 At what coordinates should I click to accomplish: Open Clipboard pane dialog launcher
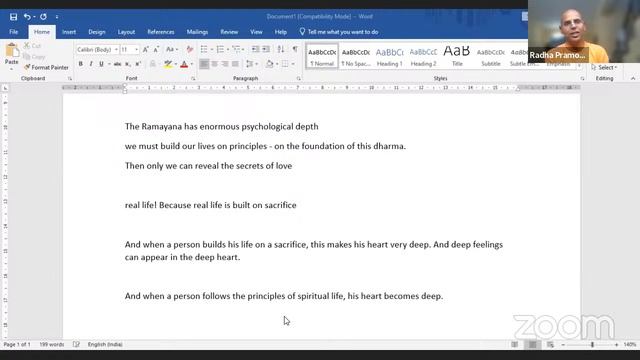point(70,78)
